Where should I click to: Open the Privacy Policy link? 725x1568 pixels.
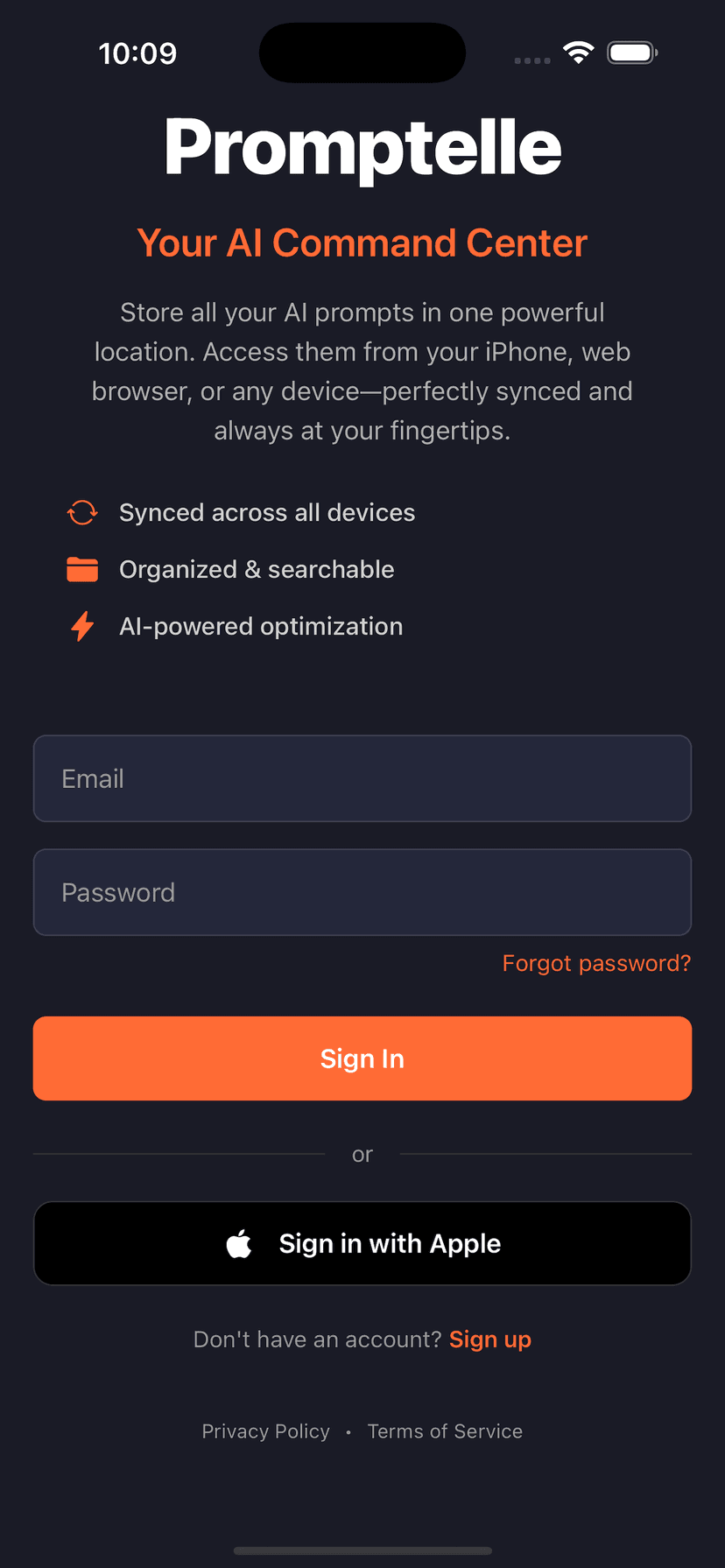265,1431
